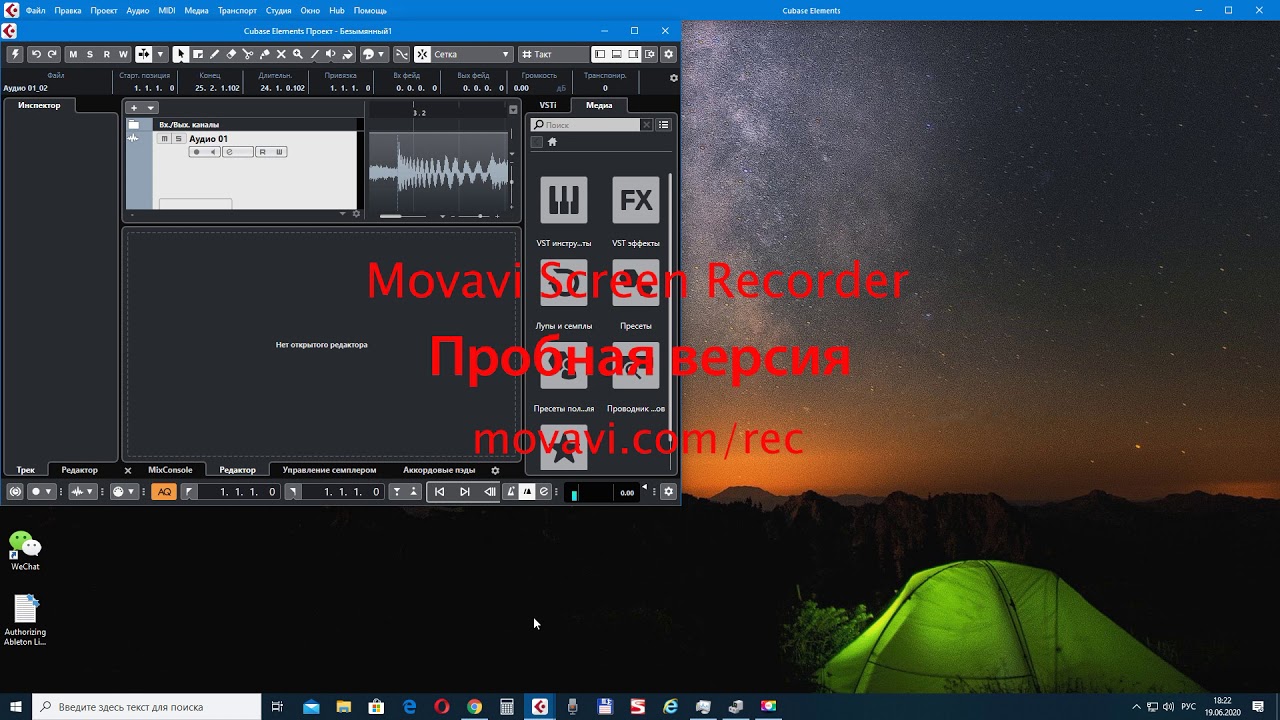1280x720 pixels.
Task: Solo the Аудио 01 track
Action: coord(178,139)
